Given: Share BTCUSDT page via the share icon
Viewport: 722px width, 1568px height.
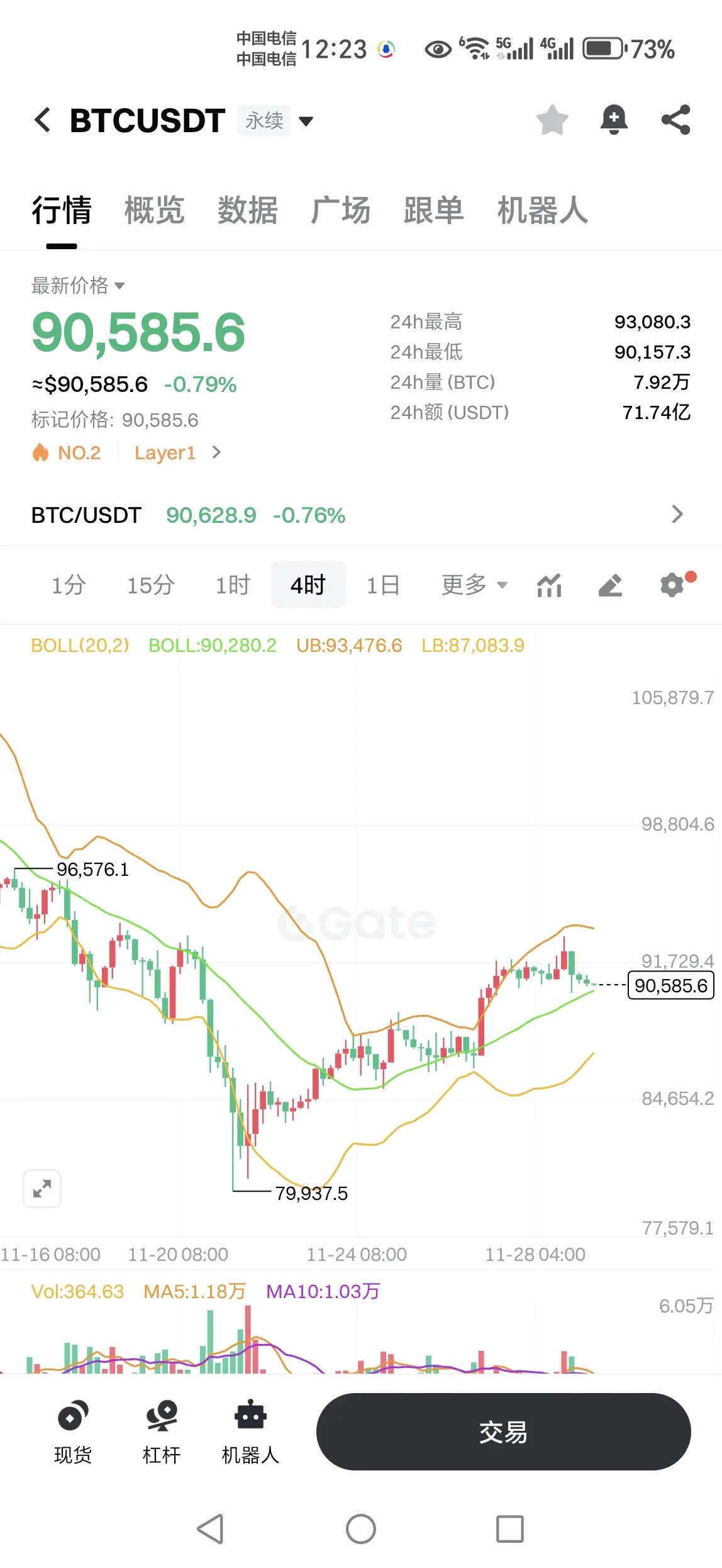Looking at the screenshot, I should (x=675, y=120).
